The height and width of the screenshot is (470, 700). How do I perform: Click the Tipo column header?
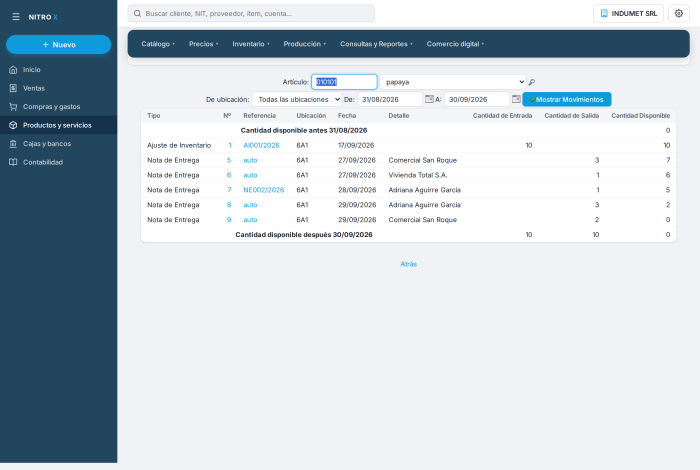tap(154, 116)
